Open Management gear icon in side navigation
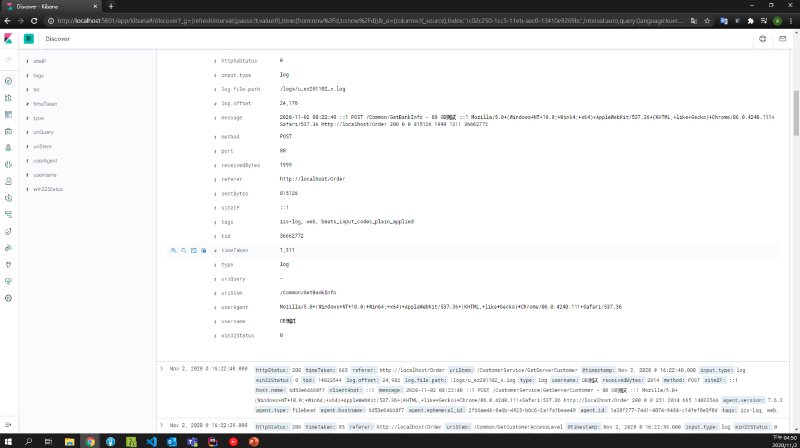 point(8,298)
